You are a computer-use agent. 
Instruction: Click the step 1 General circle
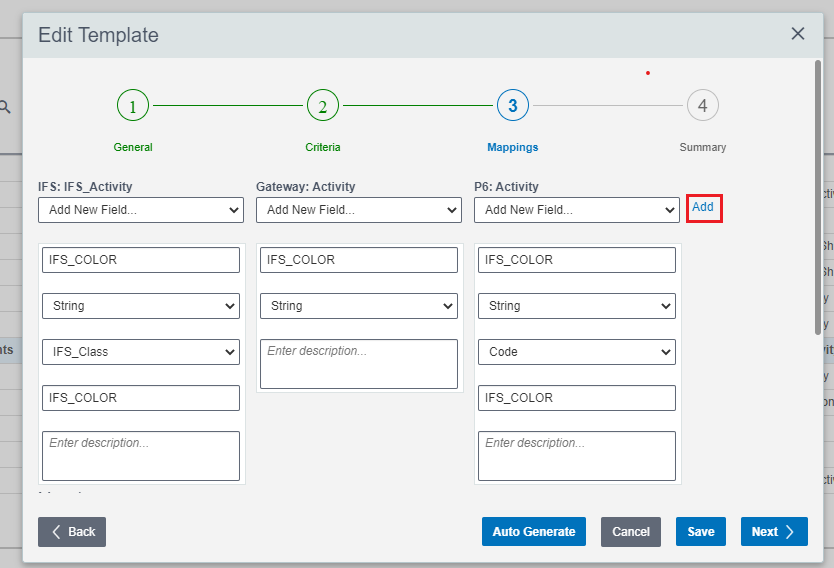coord(132,105)
